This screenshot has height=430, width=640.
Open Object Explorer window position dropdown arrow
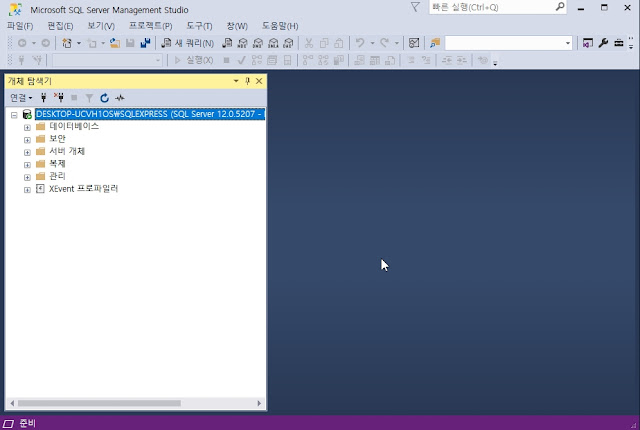[236, 81]
